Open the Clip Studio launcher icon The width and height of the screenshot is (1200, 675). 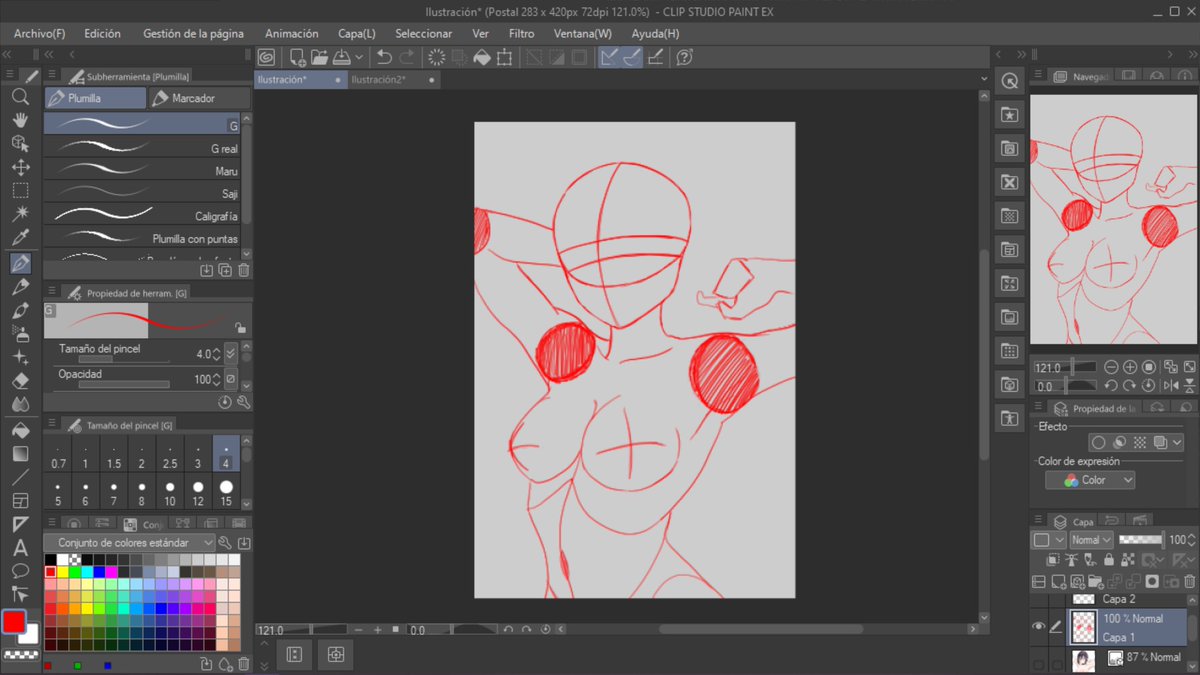(267, 58)
